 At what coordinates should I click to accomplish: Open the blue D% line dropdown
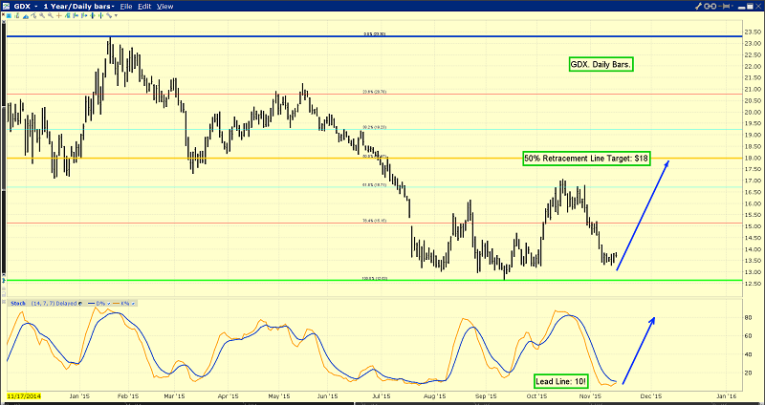coord(109,304)
